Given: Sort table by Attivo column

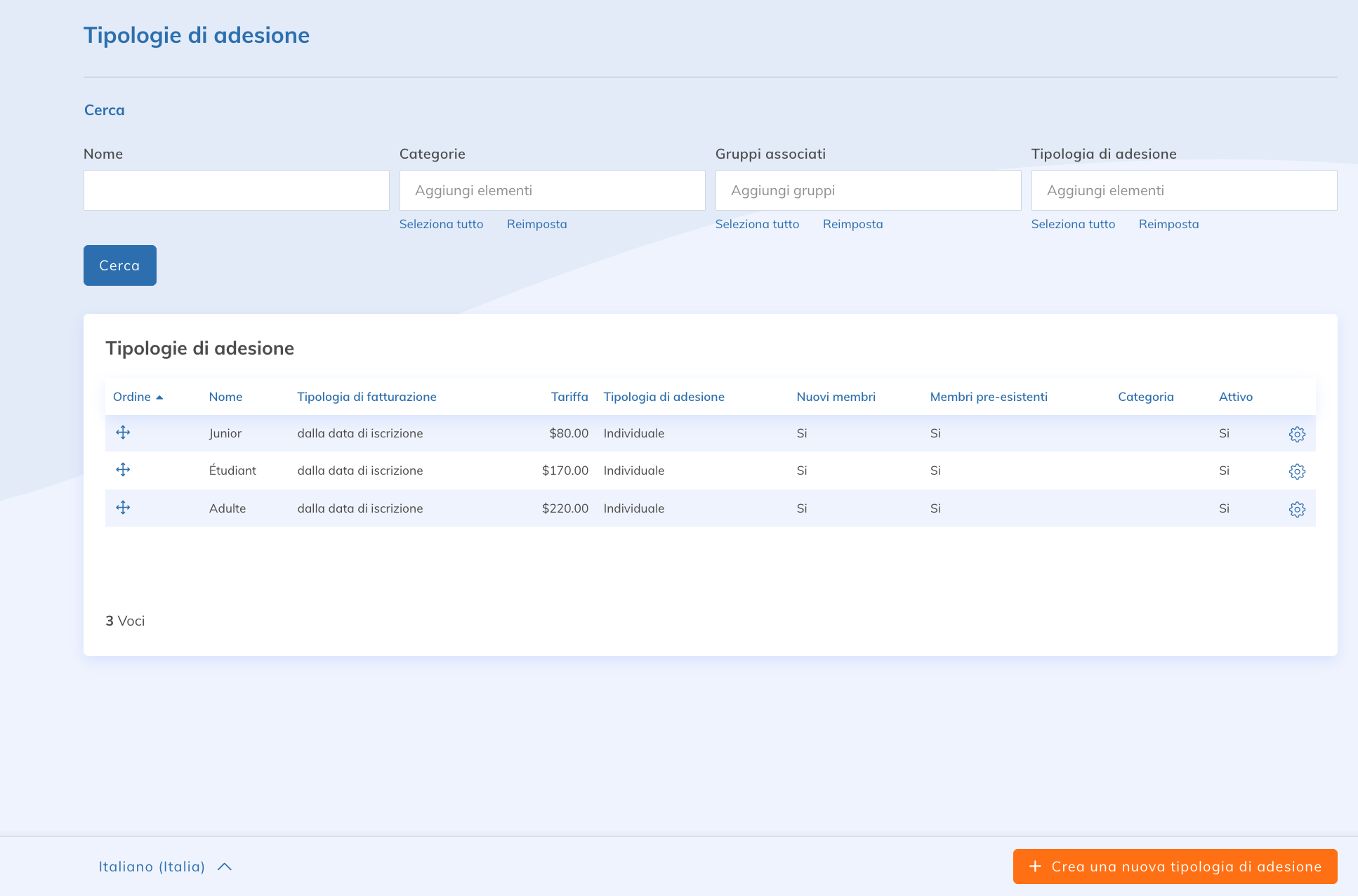Looking at the screenshot, I should coord(1235,397).
